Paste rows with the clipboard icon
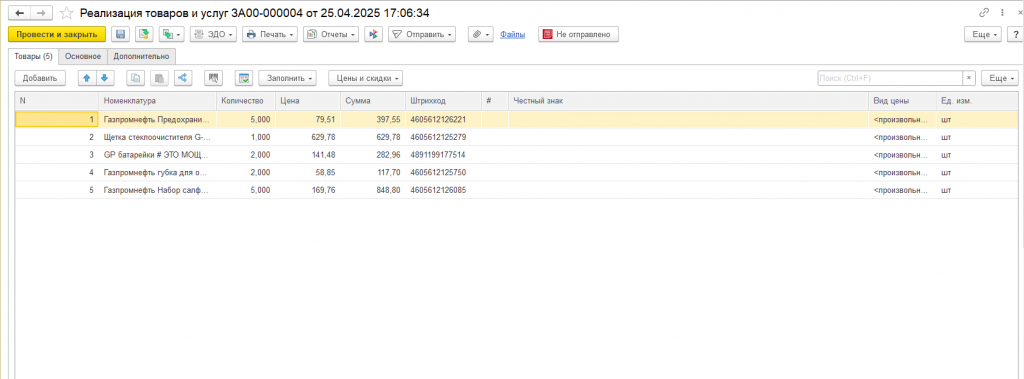Viewport: 1024px width, 379px height. 159,78
